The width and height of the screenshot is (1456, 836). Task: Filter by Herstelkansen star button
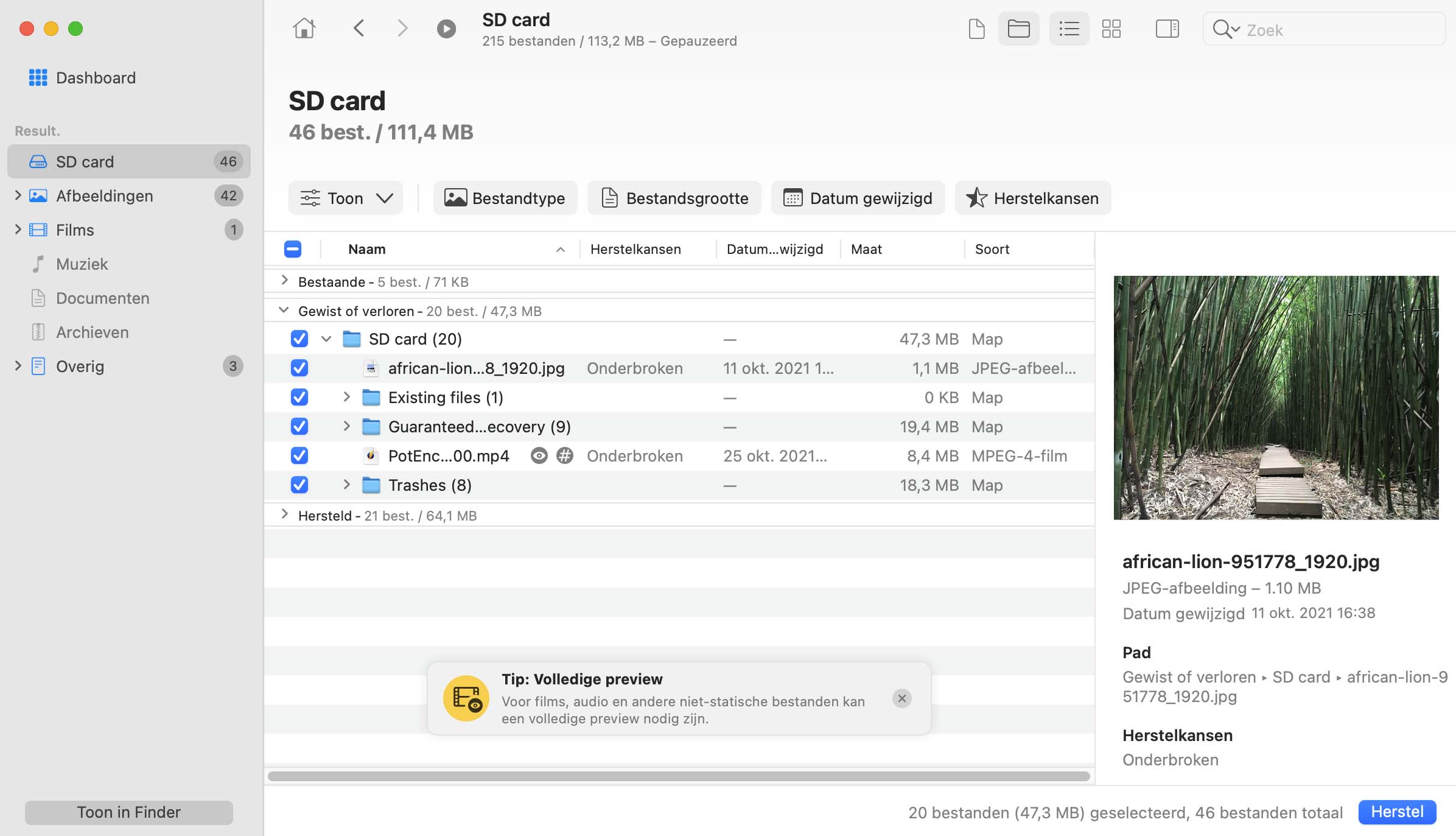(x=1033, y=198)
